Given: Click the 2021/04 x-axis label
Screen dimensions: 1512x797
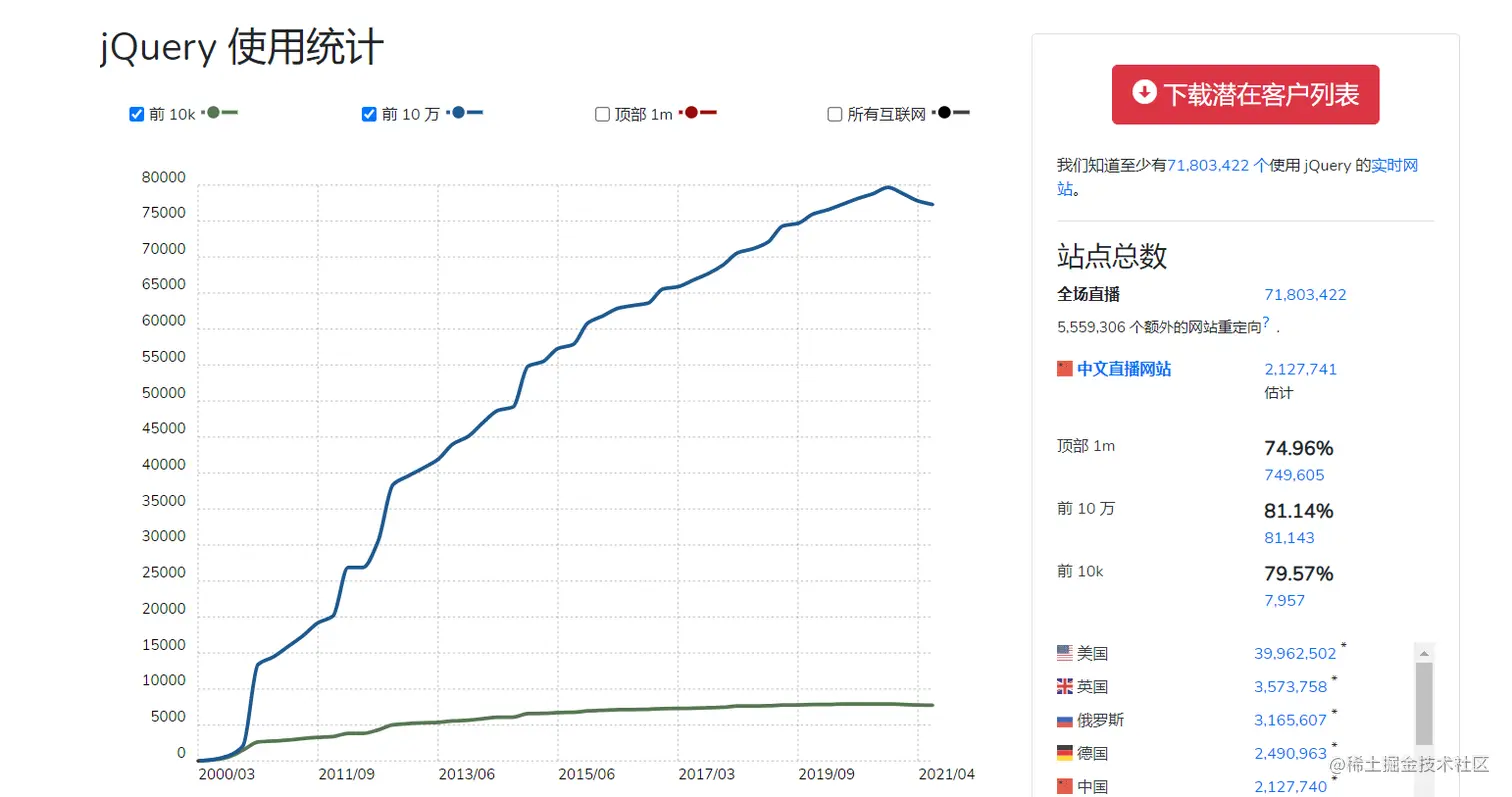Looking at the screenshot, I should (x=946, y=774).
